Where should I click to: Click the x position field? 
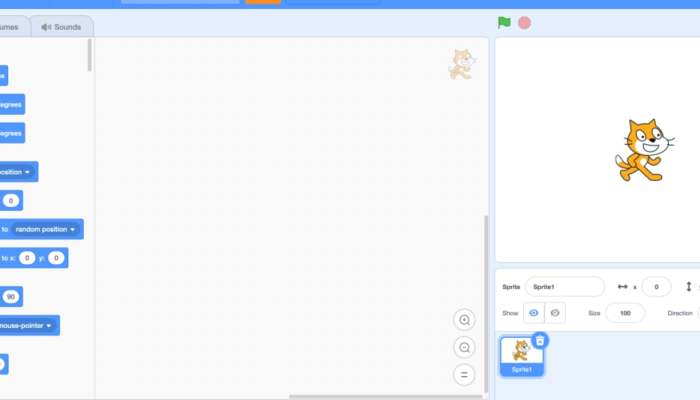[656, 287]
